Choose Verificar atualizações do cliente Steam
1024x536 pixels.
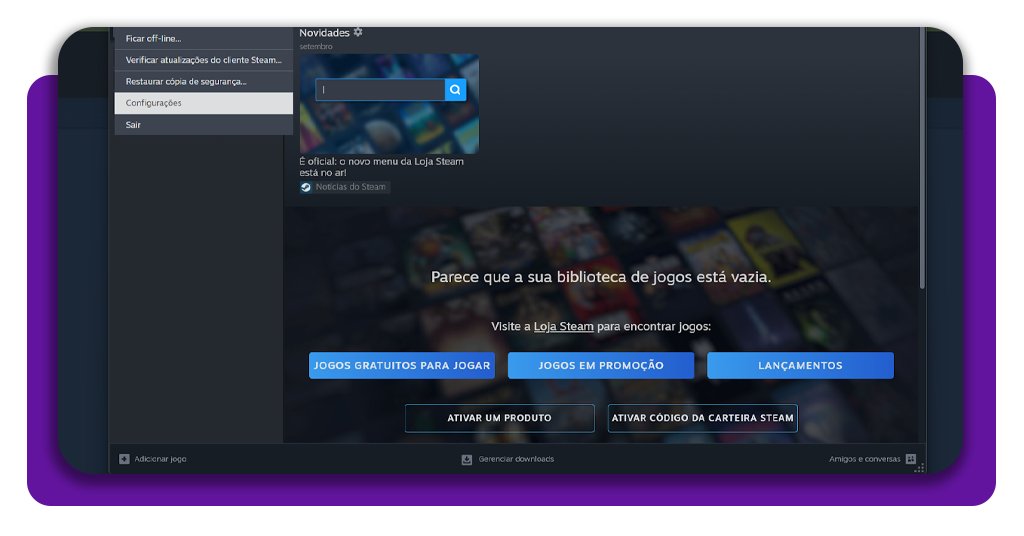[203, 60]
